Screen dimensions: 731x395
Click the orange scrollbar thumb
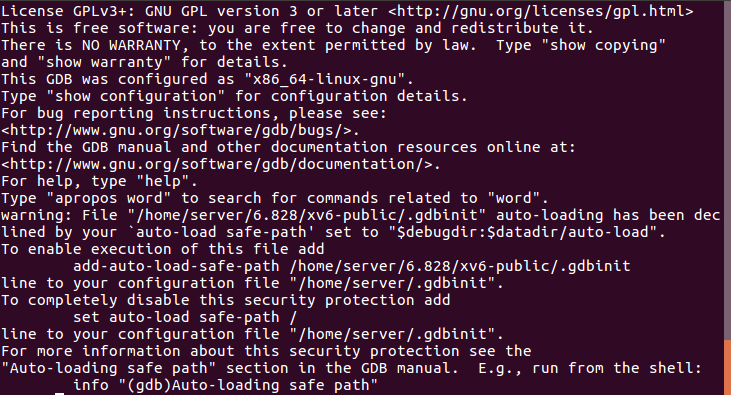tap(727, 367)
